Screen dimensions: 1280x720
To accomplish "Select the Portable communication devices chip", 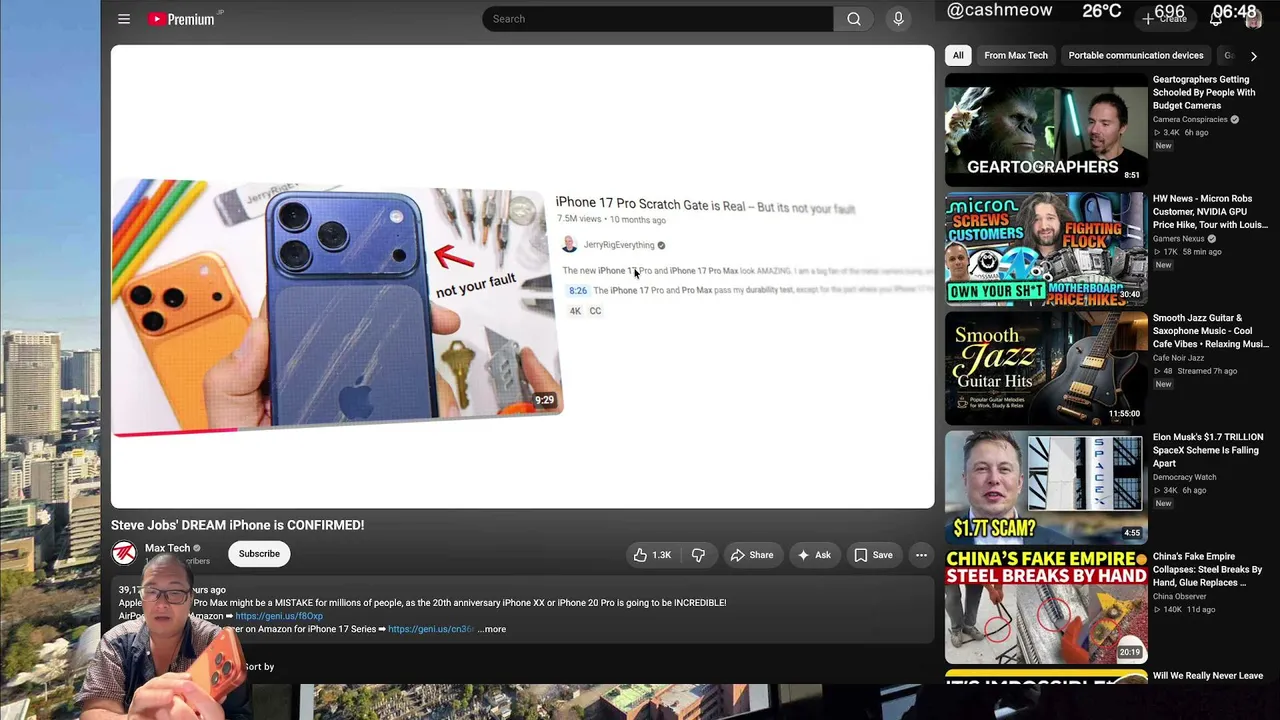I will (1136, 56).
